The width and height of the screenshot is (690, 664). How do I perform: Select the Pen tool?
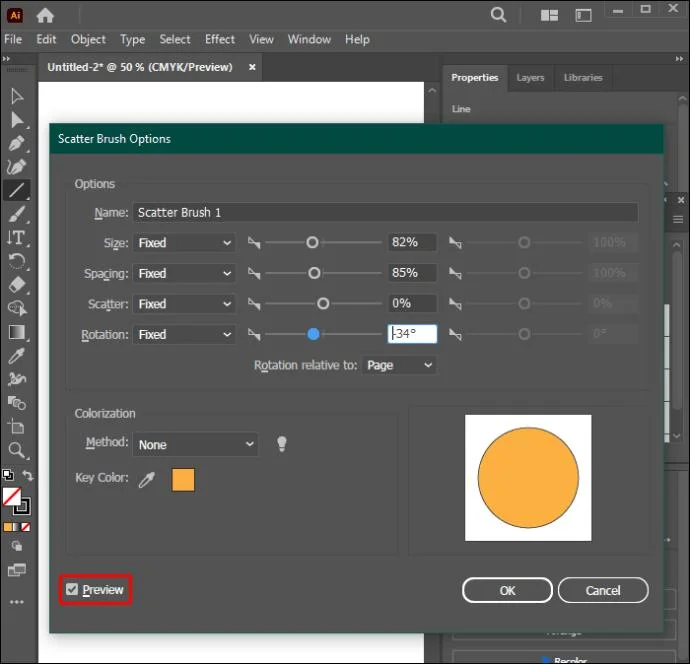(17, 143)
